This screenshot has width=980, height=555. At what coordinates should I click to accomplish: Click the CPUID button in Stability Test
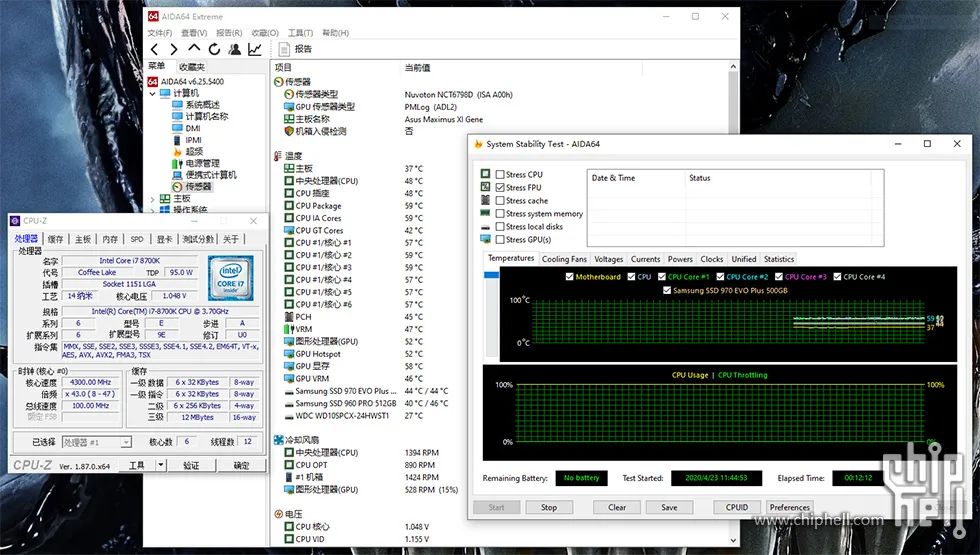click(x=737, y=508)
